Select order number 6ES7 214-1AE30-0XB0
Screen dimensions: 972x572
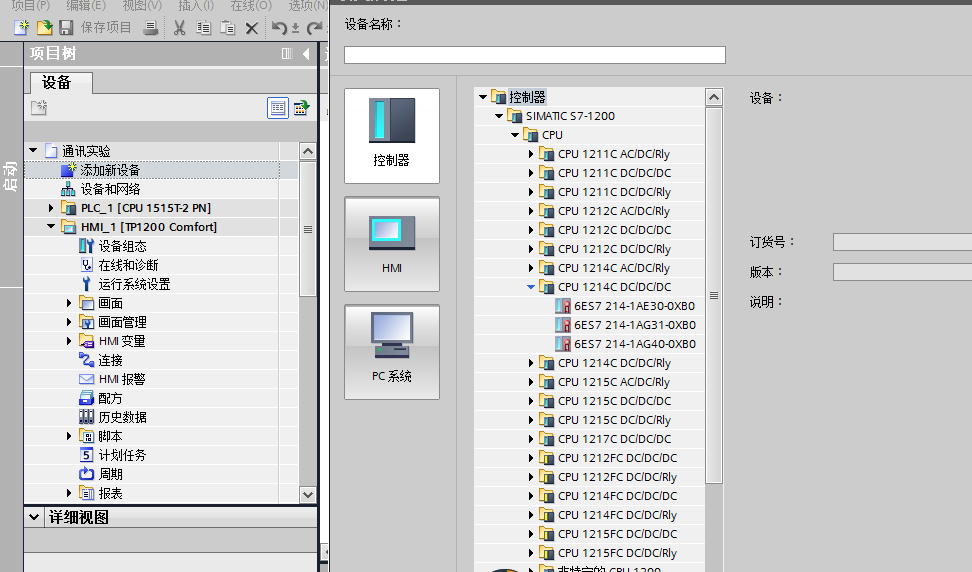[x=634, y=306]
